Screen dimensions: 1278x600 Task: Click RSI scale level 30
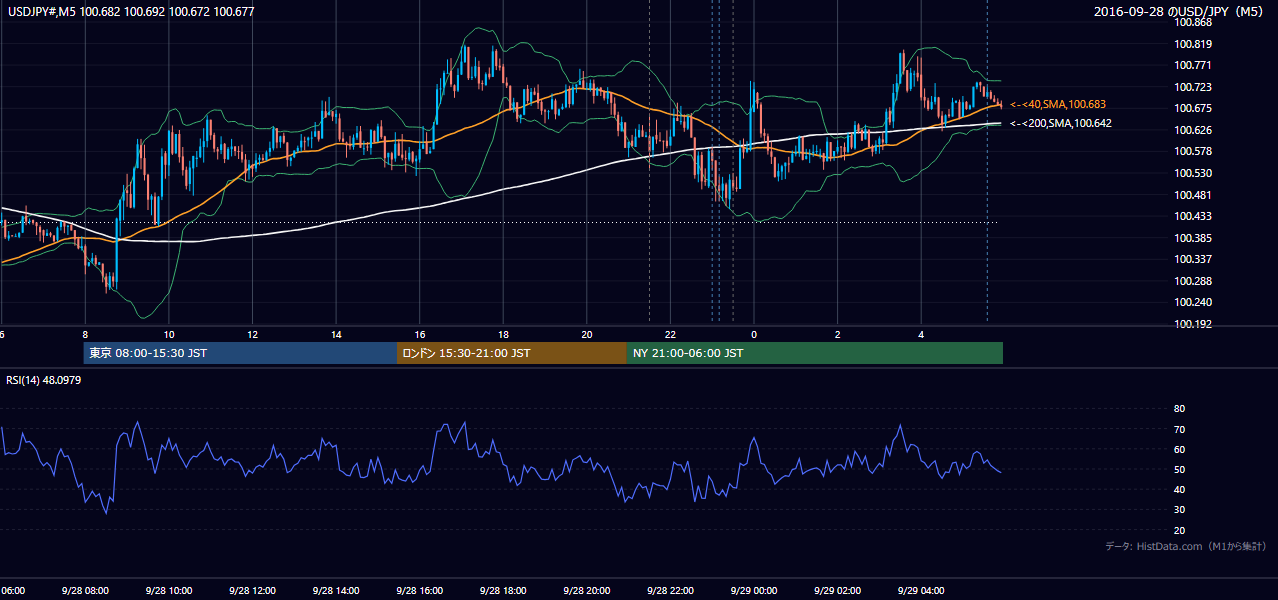click(x=1179, y=510)
